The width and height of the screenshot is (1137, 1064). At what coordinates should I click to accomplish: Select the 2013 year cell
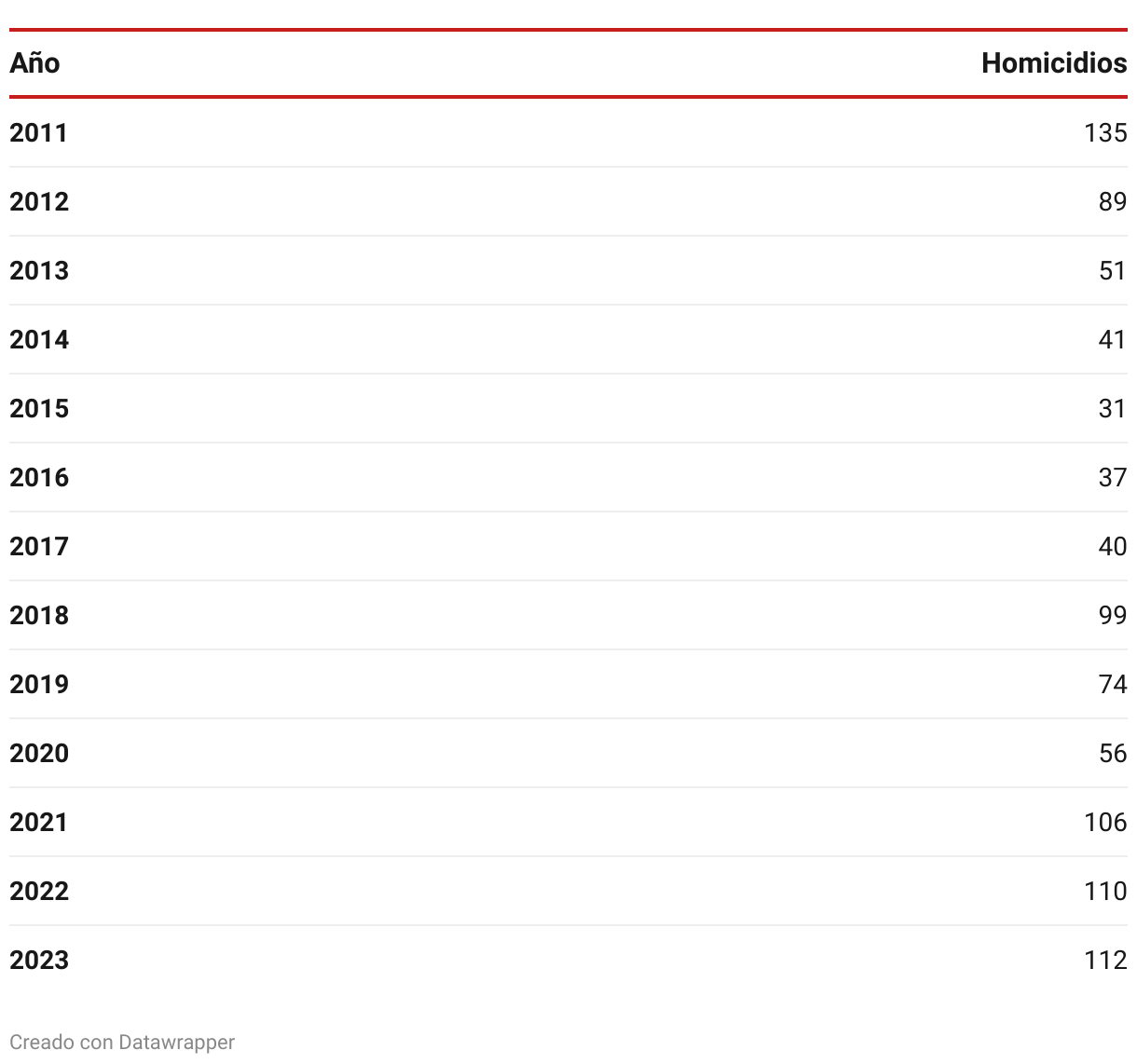click(39, 270)
